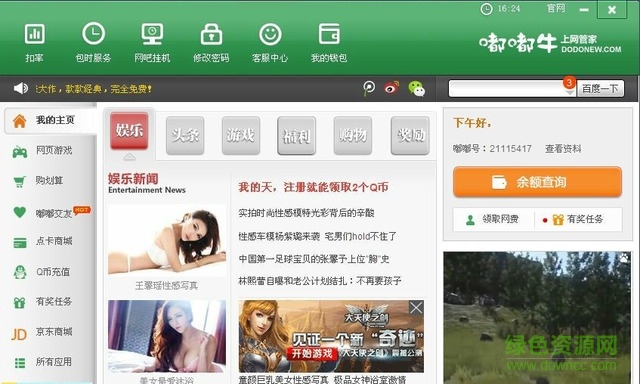640x384 pixels.
Task: Switch to the 奖励 tab
Action: point(410,135)
